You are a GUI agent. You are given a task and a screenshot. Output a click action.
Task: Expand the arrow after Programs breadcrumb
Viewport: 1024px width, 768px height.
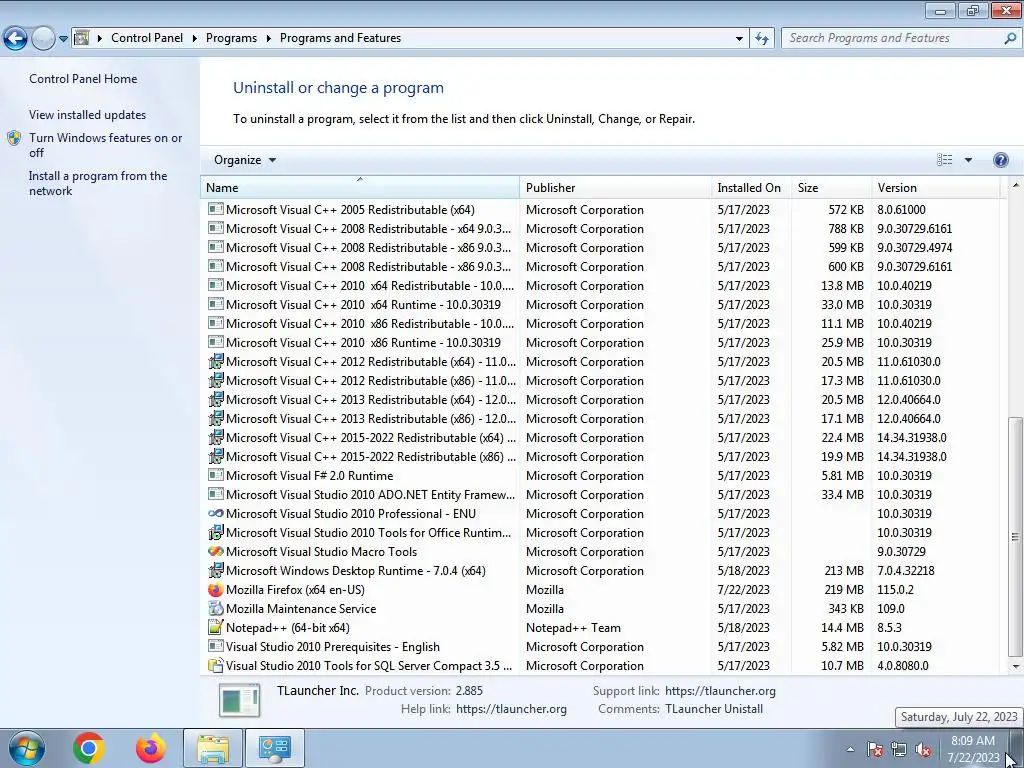(x=268, y=39)
